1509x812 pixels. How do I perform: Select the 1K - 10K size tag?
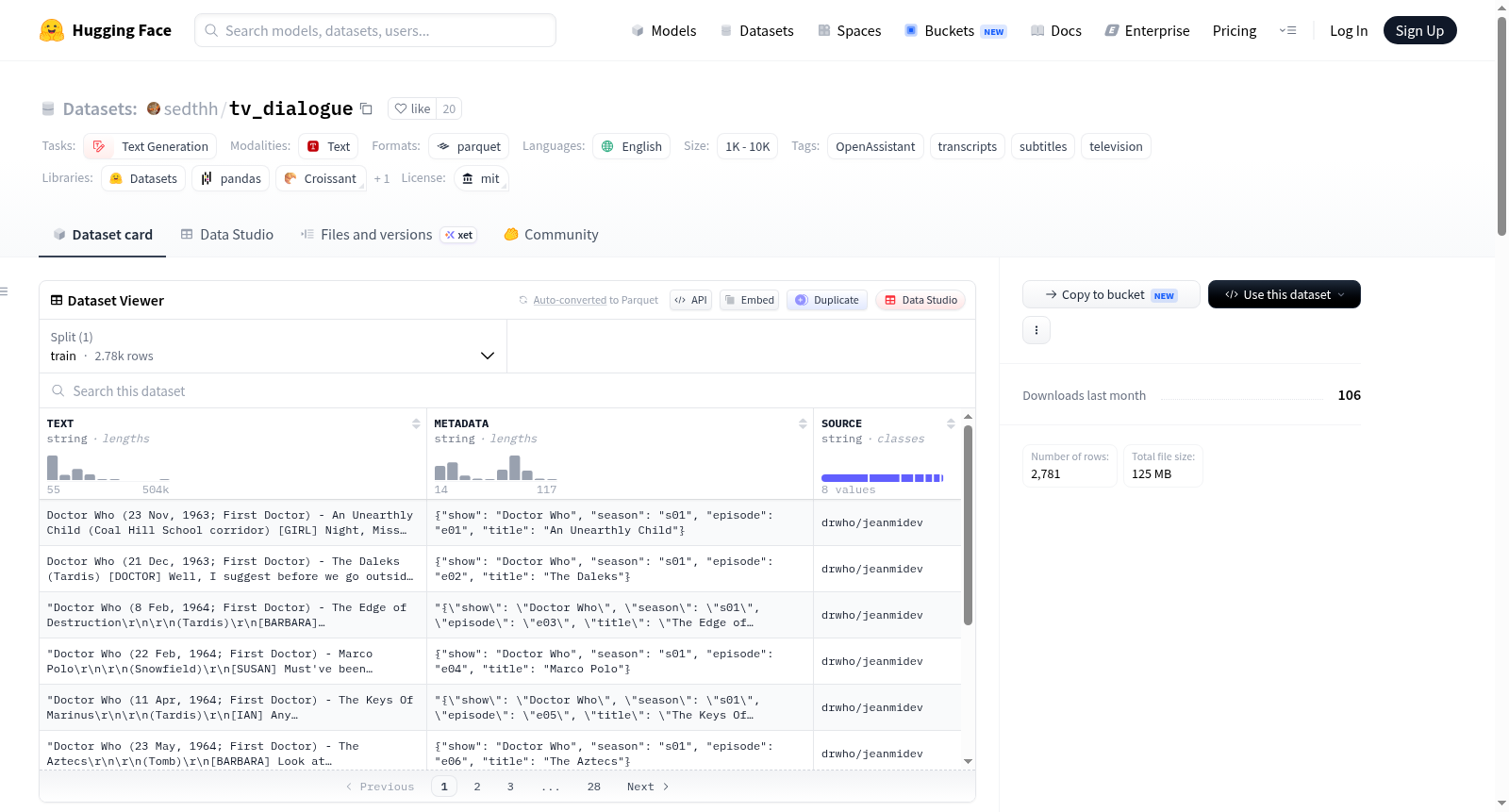pos(747,146)
